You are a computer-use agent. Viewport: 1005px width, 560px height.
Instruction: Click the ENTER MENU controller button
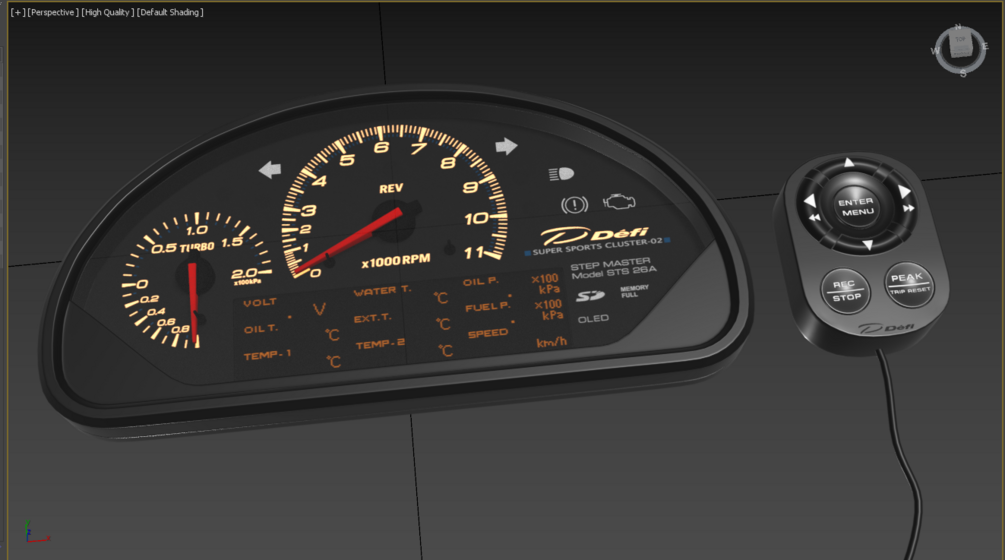point(857,206)
